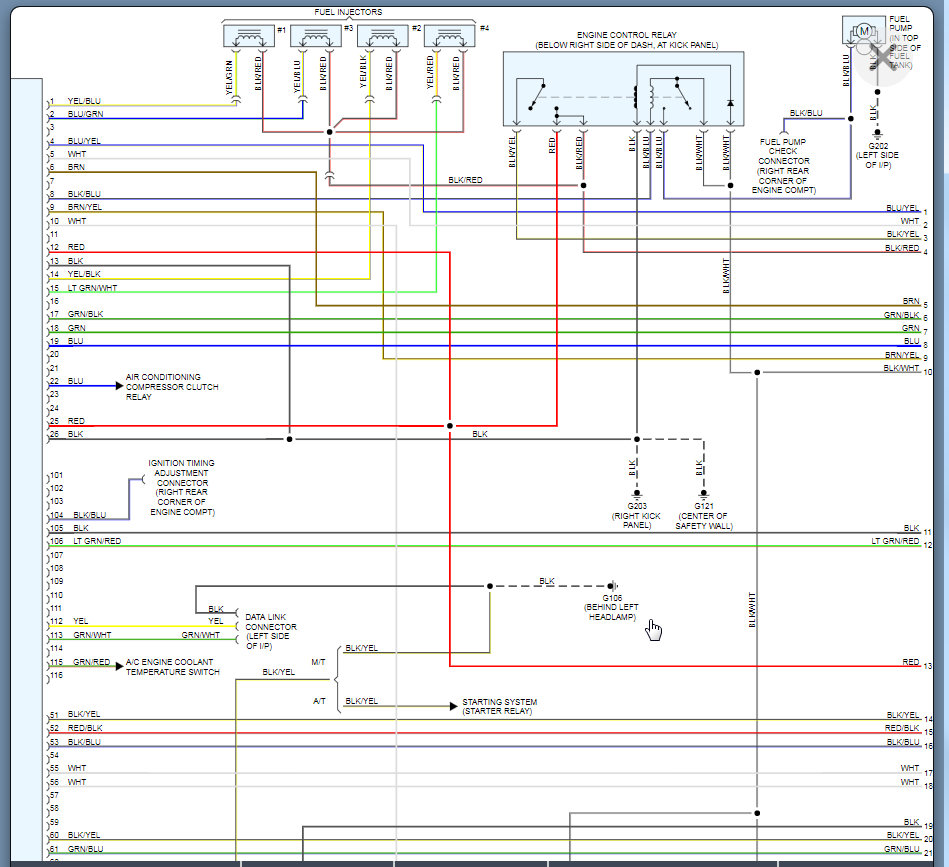Click pin 2 'BLU/GRN' label
The height and width of the screenshot is (867, 949).
[85, 114]
